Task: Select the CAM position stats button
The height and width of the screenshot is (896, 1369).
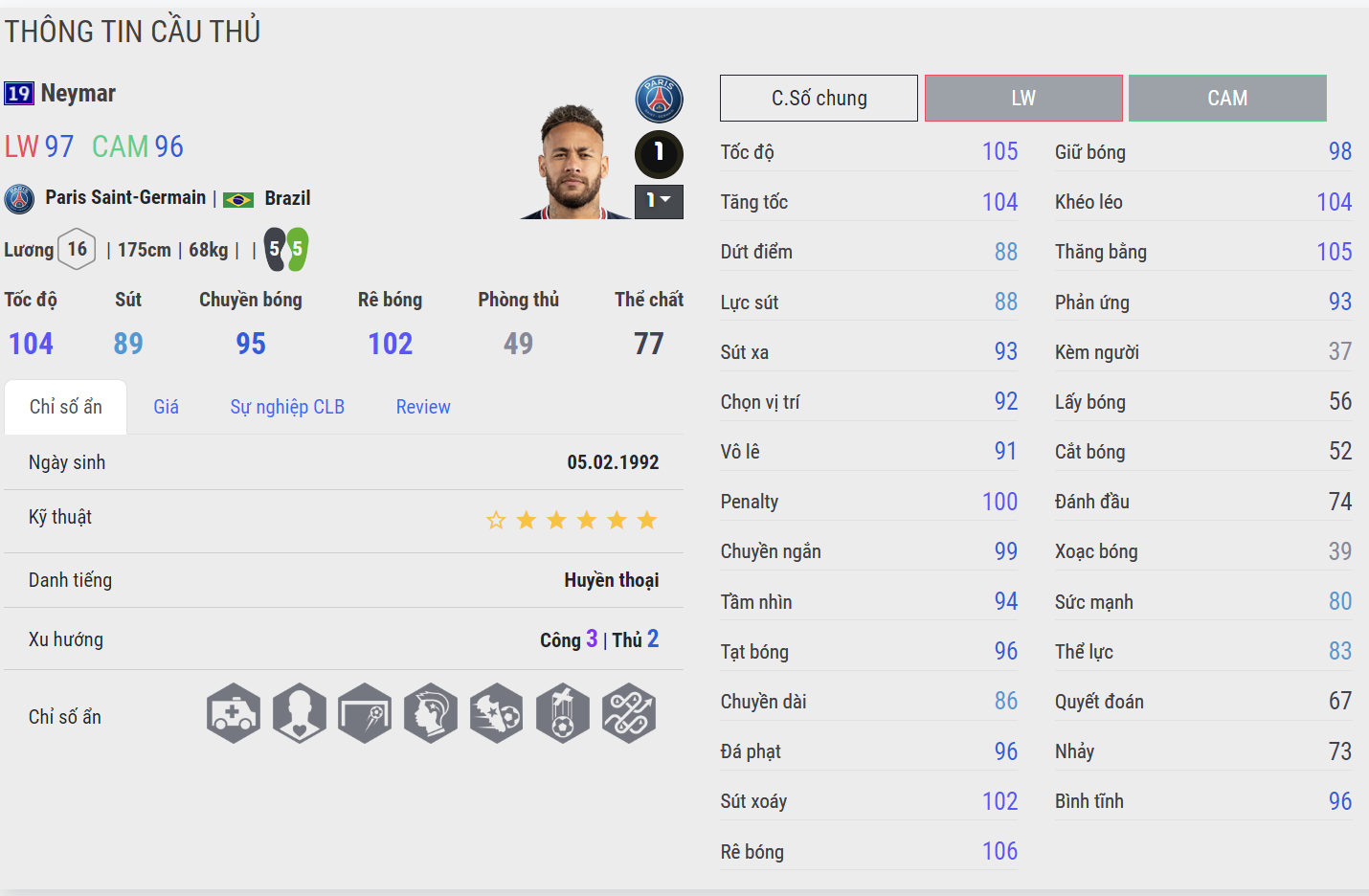Action: (x=1227, y=99)
